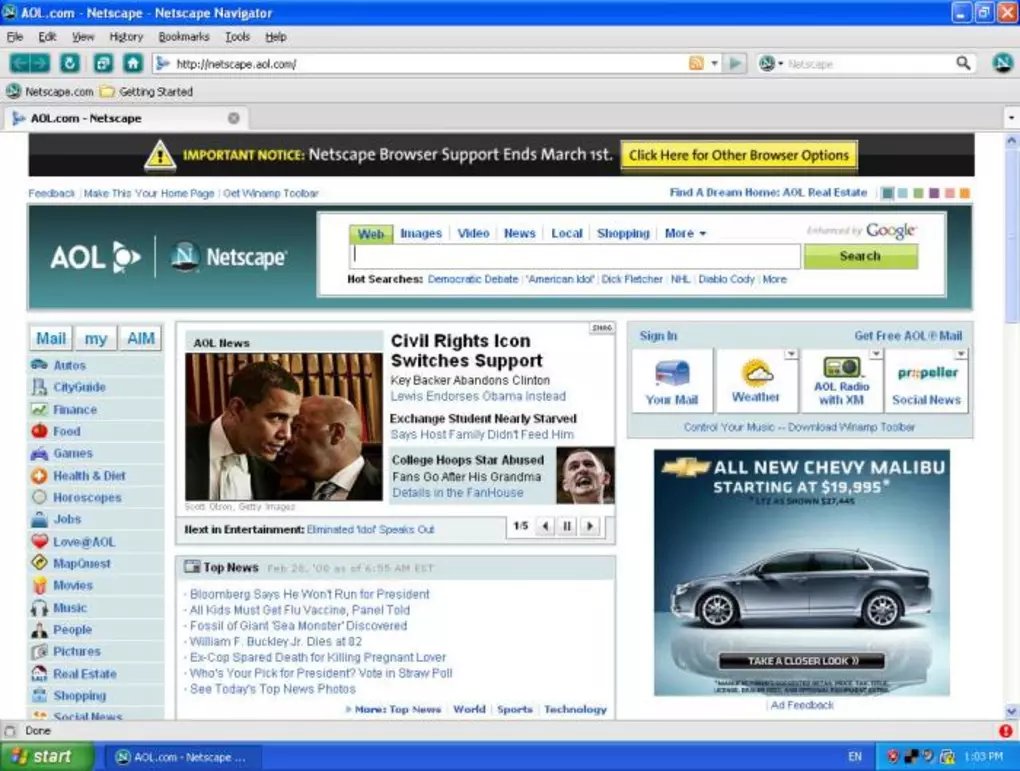Viewport: 1020px width, 771px height.
Task: Click the RSS feed icon in address bar
Action: tap(697, 62)
